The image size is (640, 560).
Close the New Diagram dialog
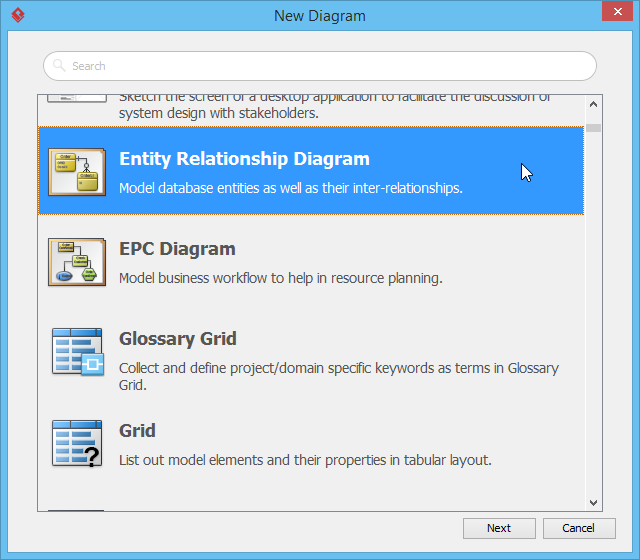[617, 11]
